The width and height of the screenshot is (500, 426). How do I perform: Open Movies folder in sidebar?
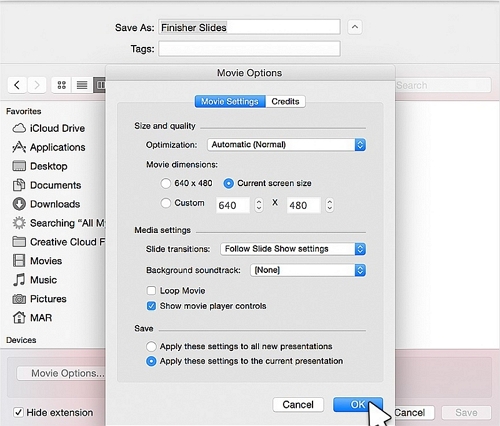click(x=37, y=261)
